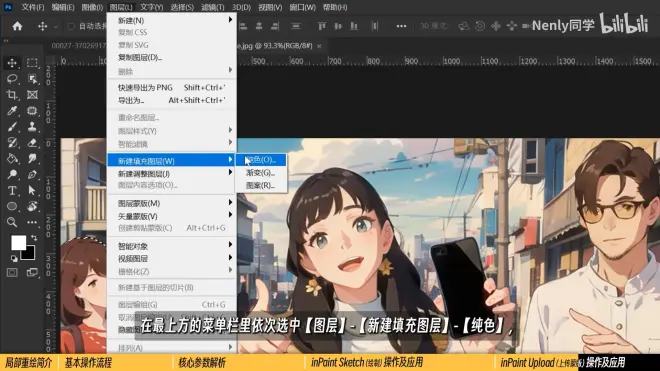This screenshot has height=371, width=660.
Task: Click the Photoshop Ps app icon
Action: pyautogui.click(x=8, y=7)
